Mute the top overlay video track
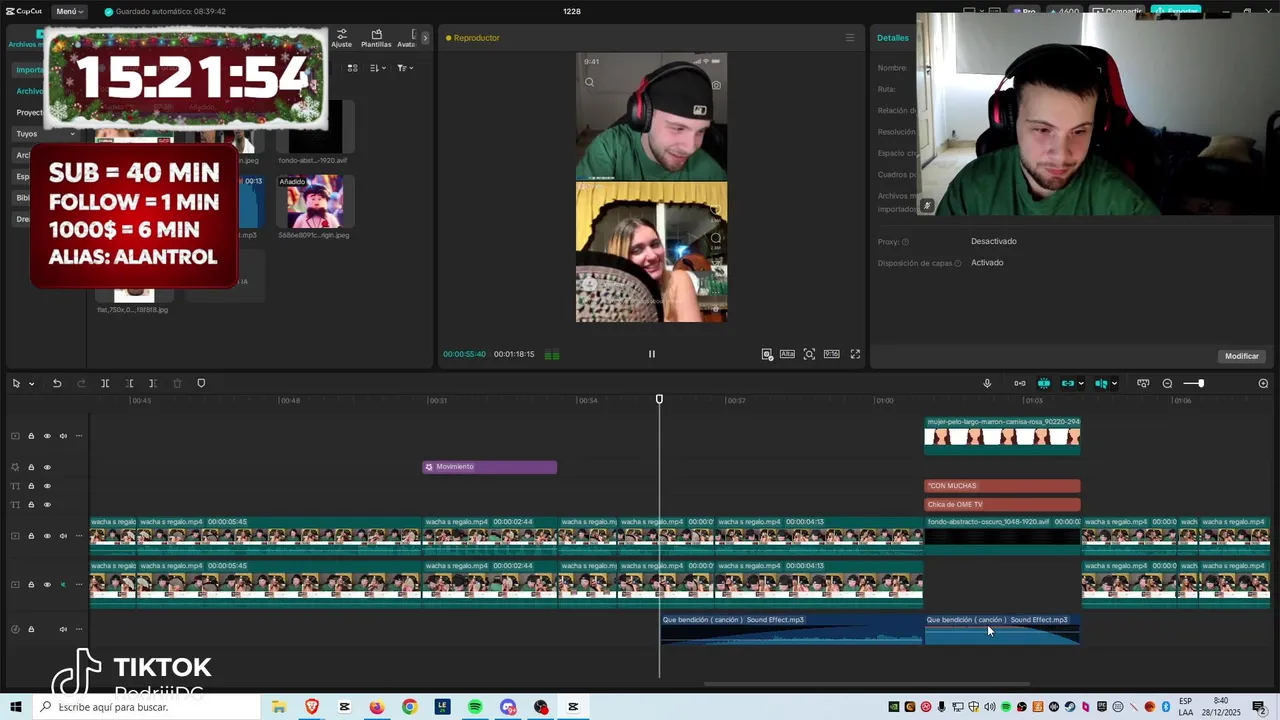1280x720 pixels. coord(63,436)
